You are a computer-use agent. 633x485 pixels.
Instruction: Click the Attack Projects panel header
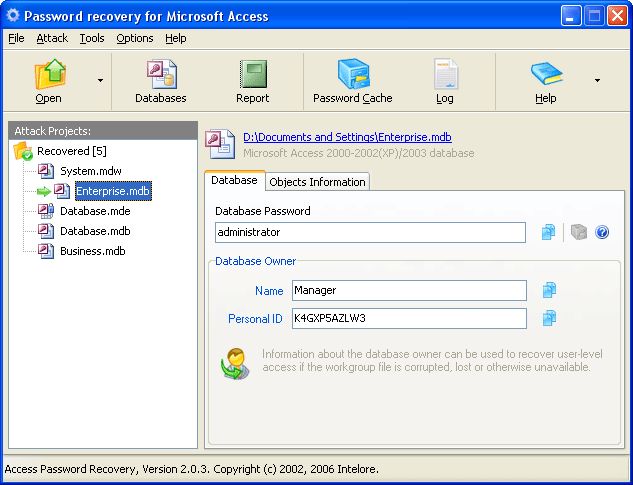[x=103, y=131]
